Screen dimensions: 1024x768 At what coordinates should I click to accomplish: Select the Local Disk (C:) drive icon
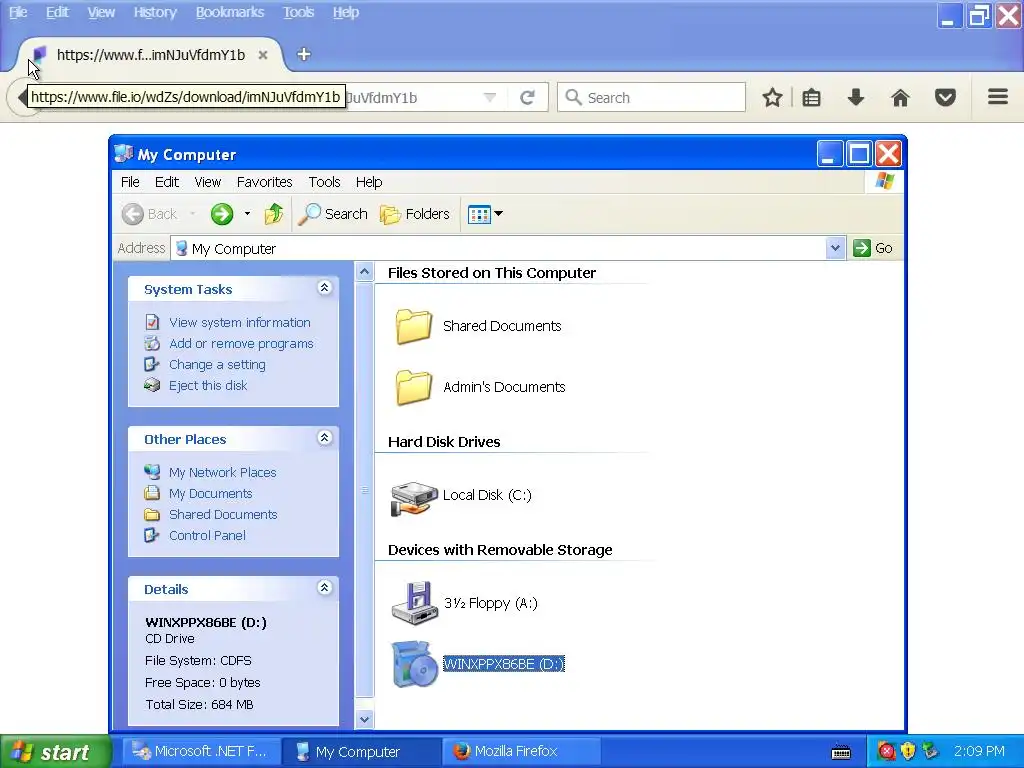pos(414,498)
